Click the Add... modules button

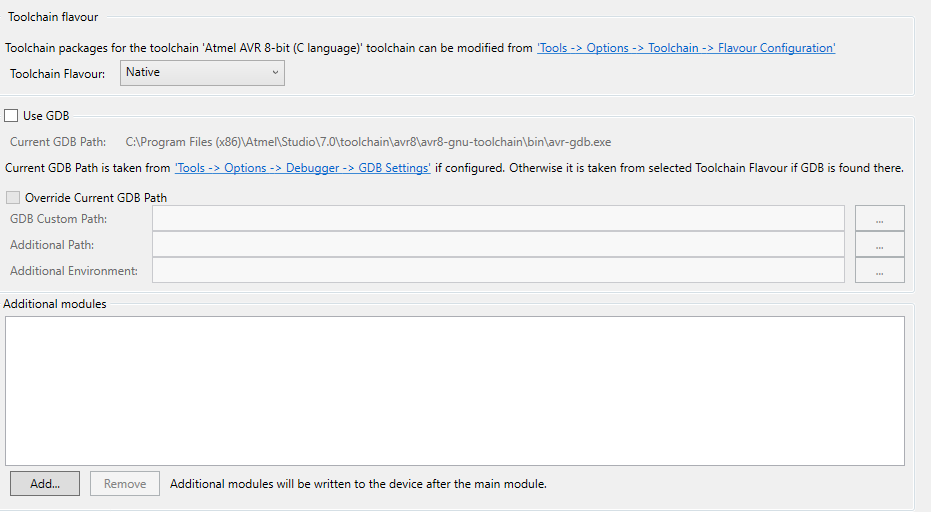point(45,483)
